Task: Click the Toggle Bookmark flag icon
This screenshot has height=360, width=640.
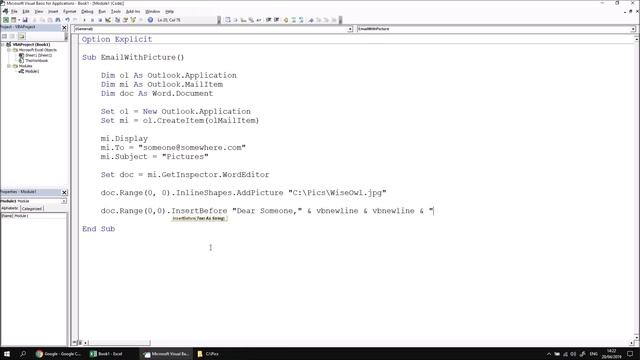Action: coord(311,20)
